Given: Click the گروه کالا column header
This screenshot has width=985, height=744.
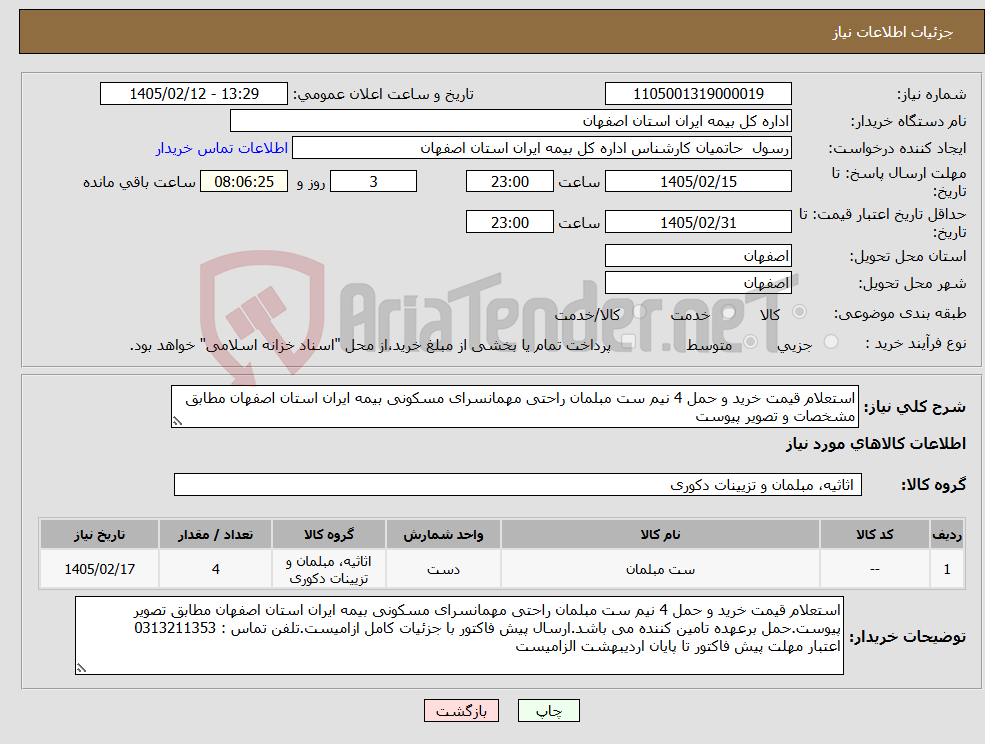Looking at the screenshot, I should click(x=329, y=535).
